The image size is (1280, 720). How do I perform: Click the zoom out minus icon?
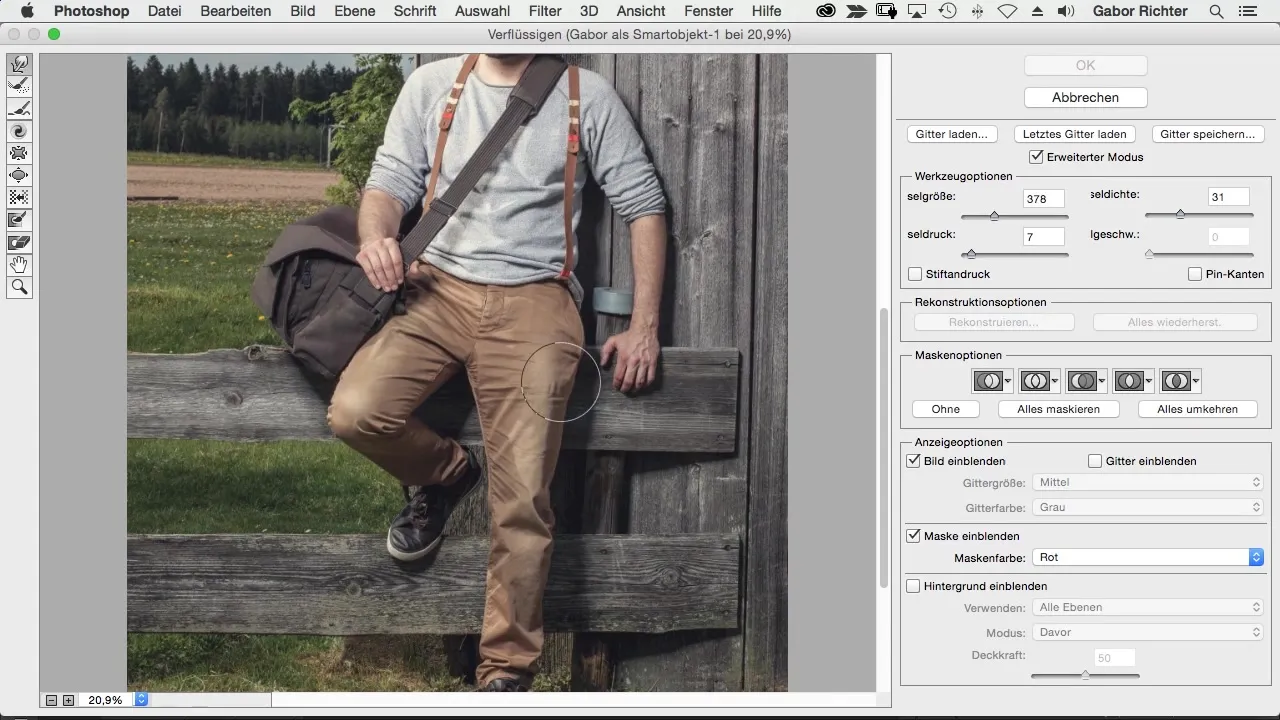click(x=52, y=700)
